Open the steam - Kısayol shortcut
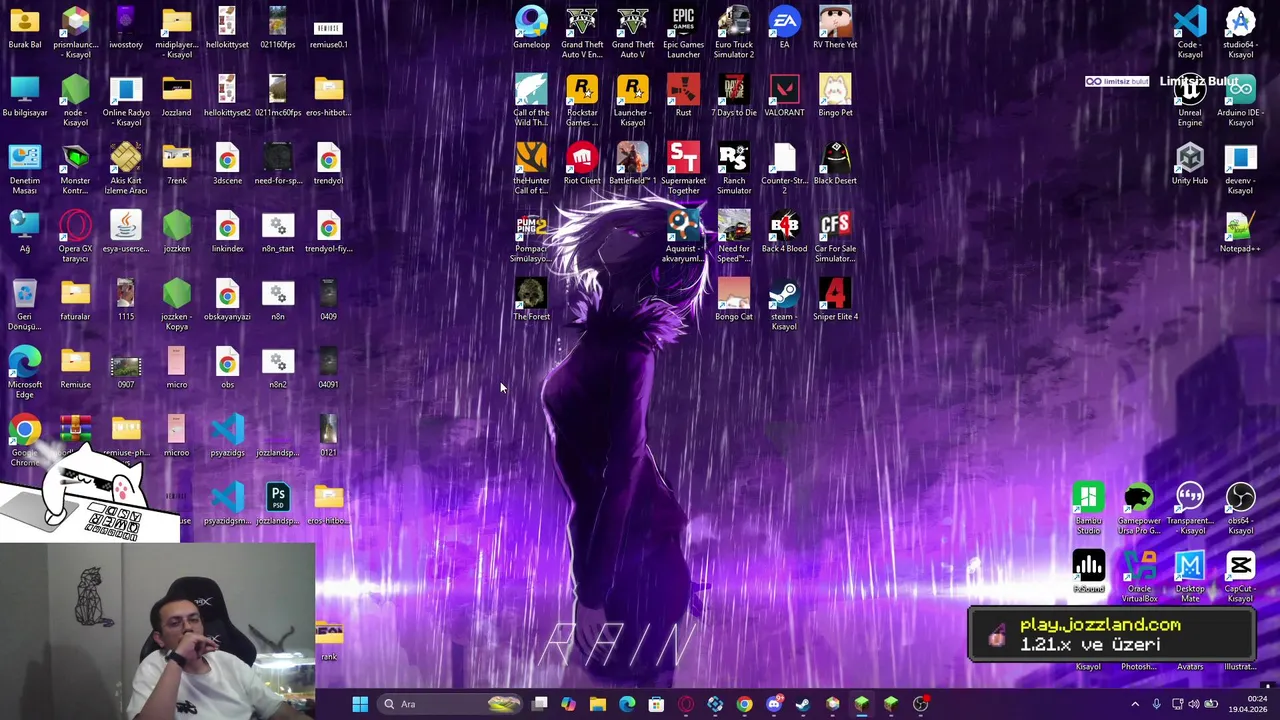Screen dimensions: 1280x720 click(784, 304)
